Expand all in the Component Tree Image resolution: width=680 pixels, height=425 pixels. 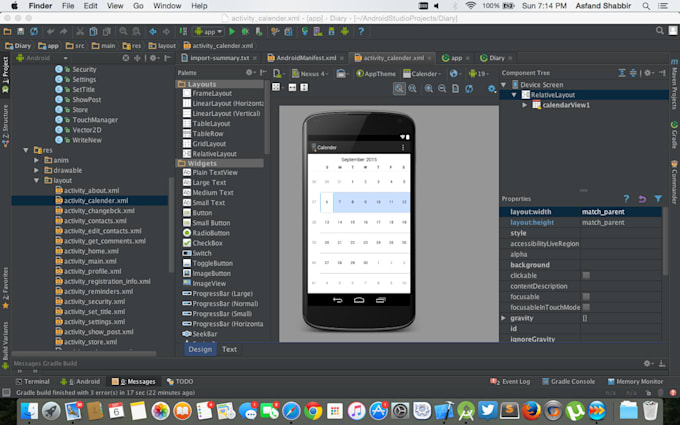622,73
